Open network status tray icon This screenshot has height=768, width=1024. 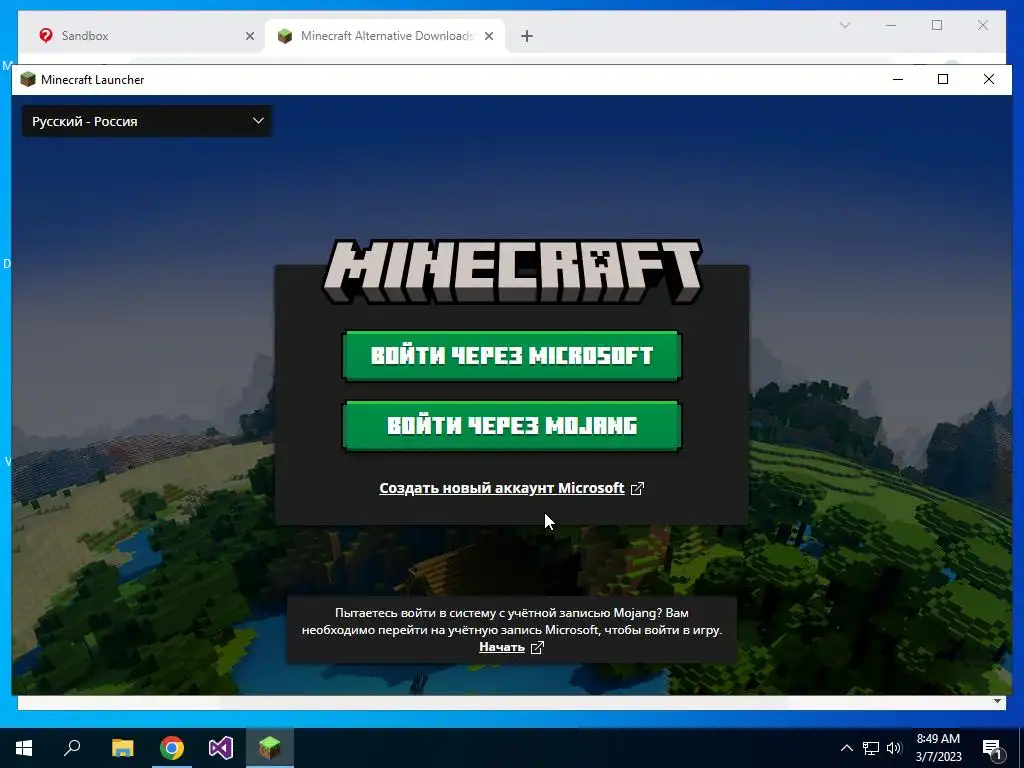point(871,748)
